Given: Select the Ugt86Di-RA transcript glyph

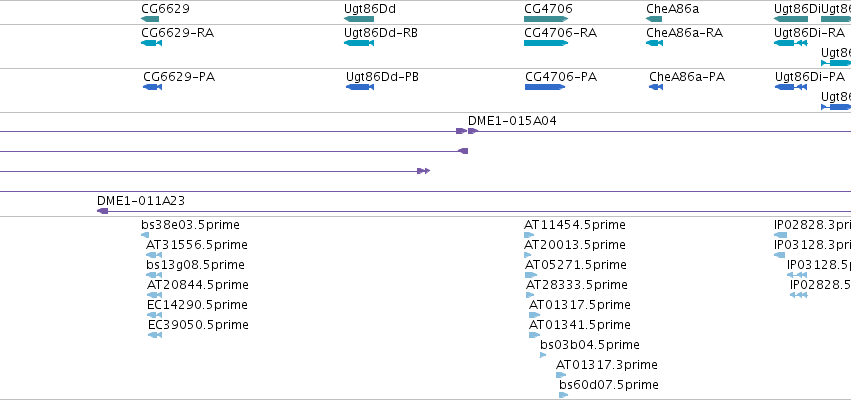Looking at the screenshot, I should coord(791,43).
